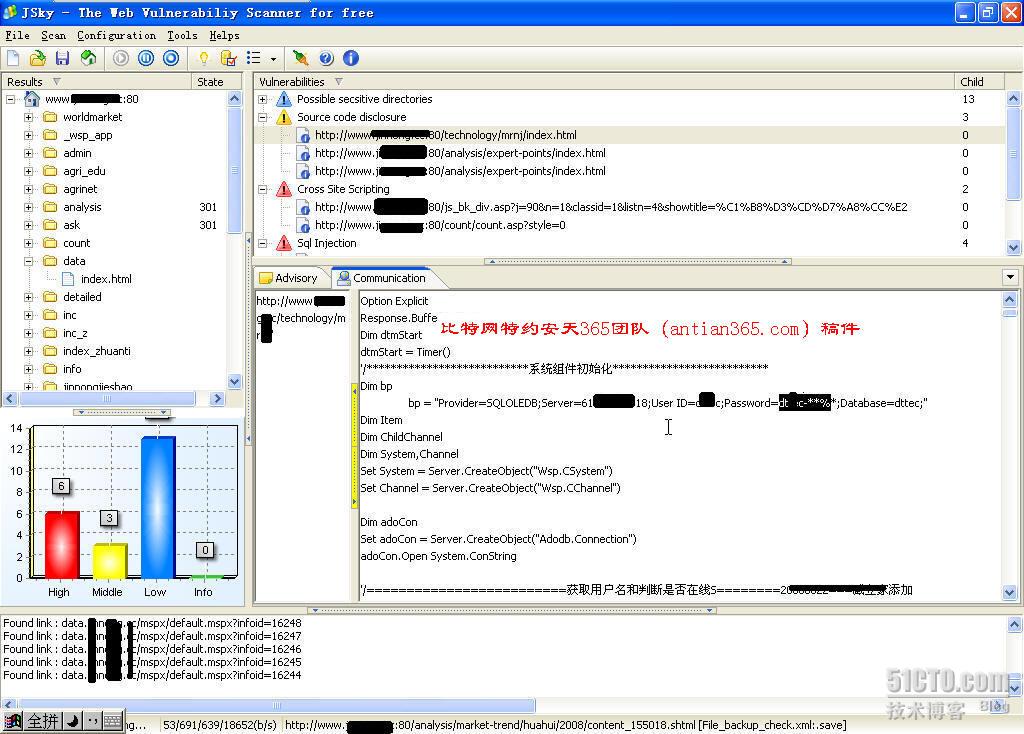
Task: Click the code view scroll down arrow
Action: click(1010, 593)
